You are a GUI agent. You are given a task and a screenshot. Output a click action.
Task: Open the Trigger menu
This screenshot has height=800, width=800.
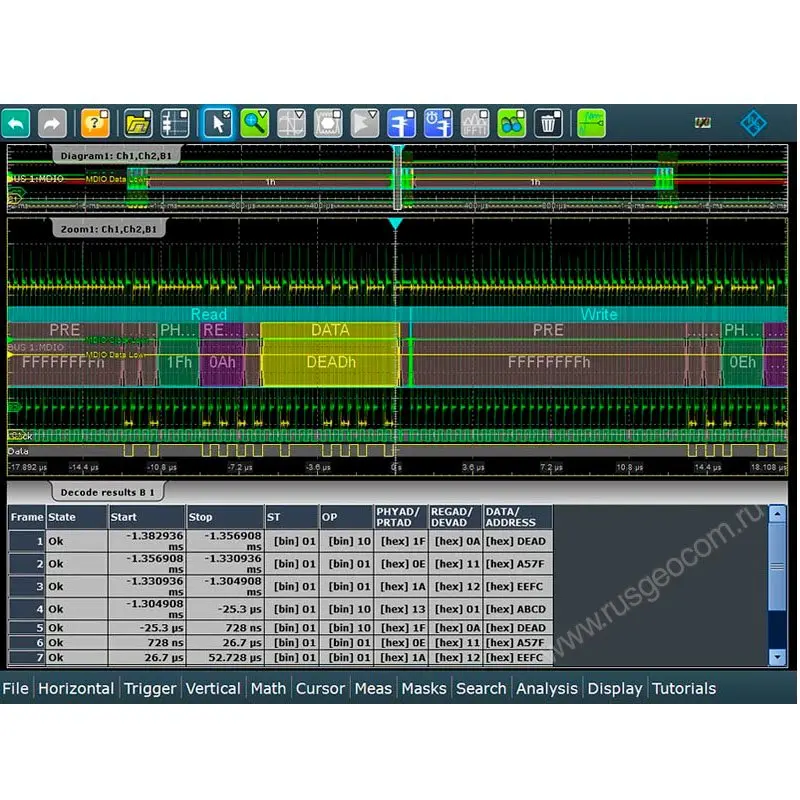[x=149, y=688]
